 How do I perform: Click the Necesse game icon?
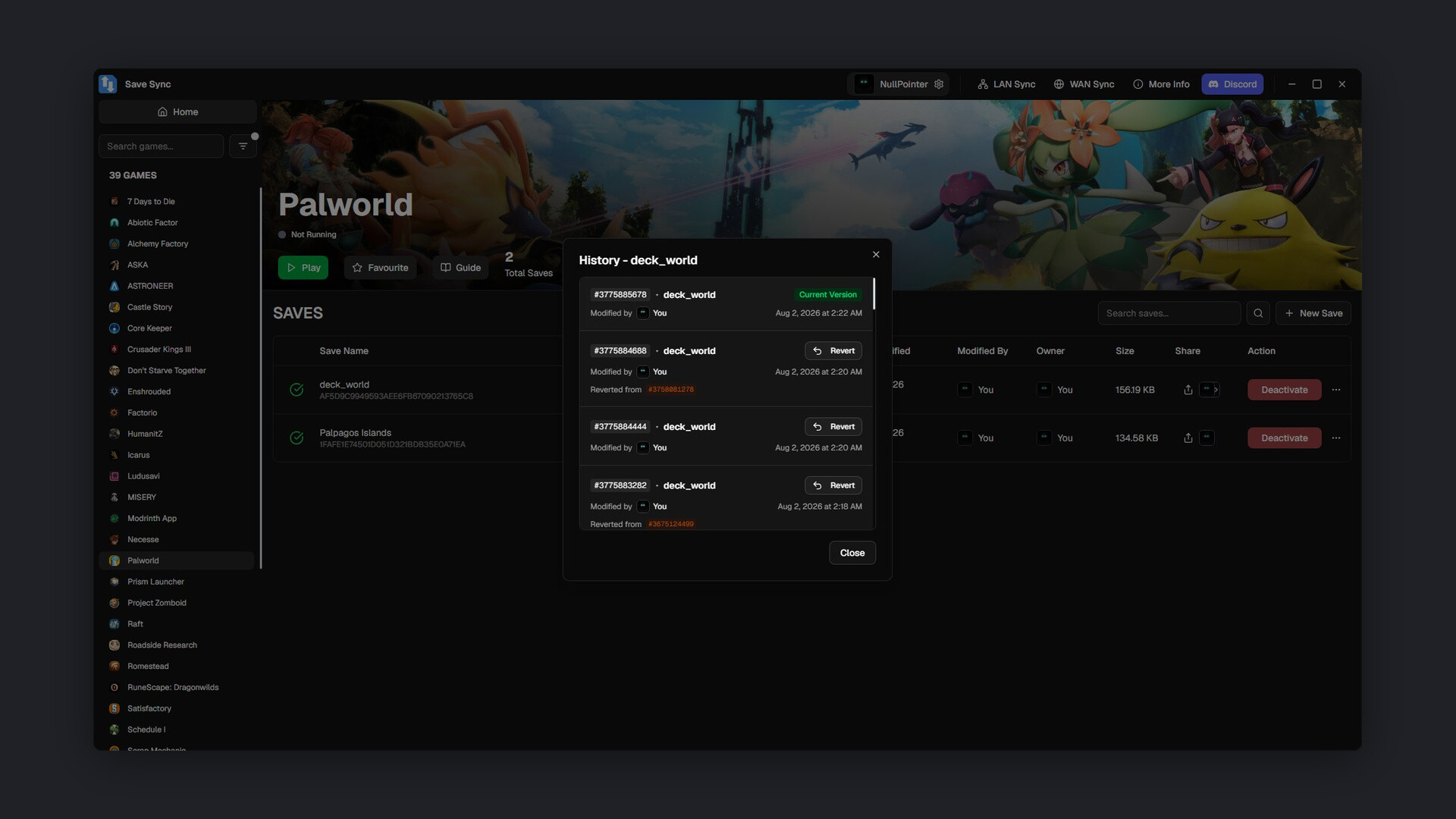[115, 540]
